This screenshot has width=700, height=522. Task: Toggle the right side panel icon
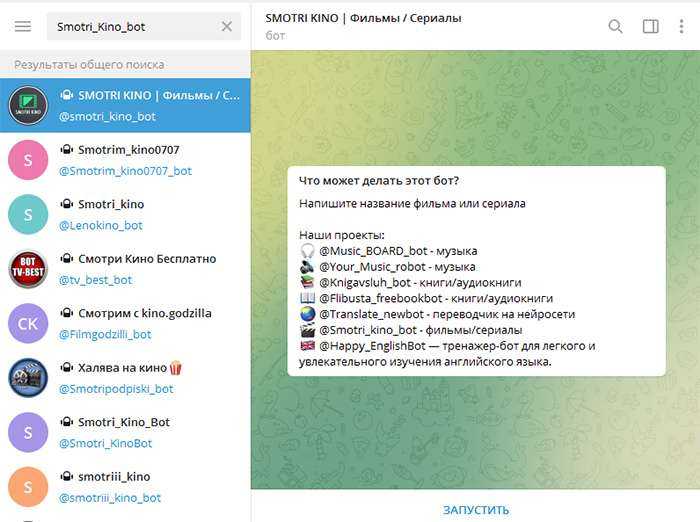[650, 26]
